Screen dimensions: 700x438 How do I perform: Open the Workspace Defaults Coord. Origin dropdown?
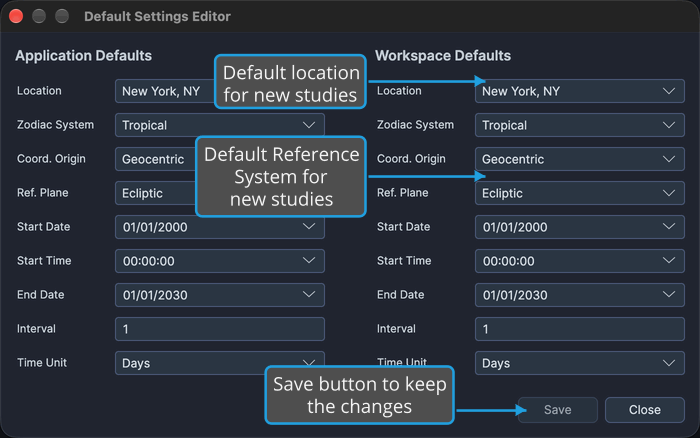579,159
